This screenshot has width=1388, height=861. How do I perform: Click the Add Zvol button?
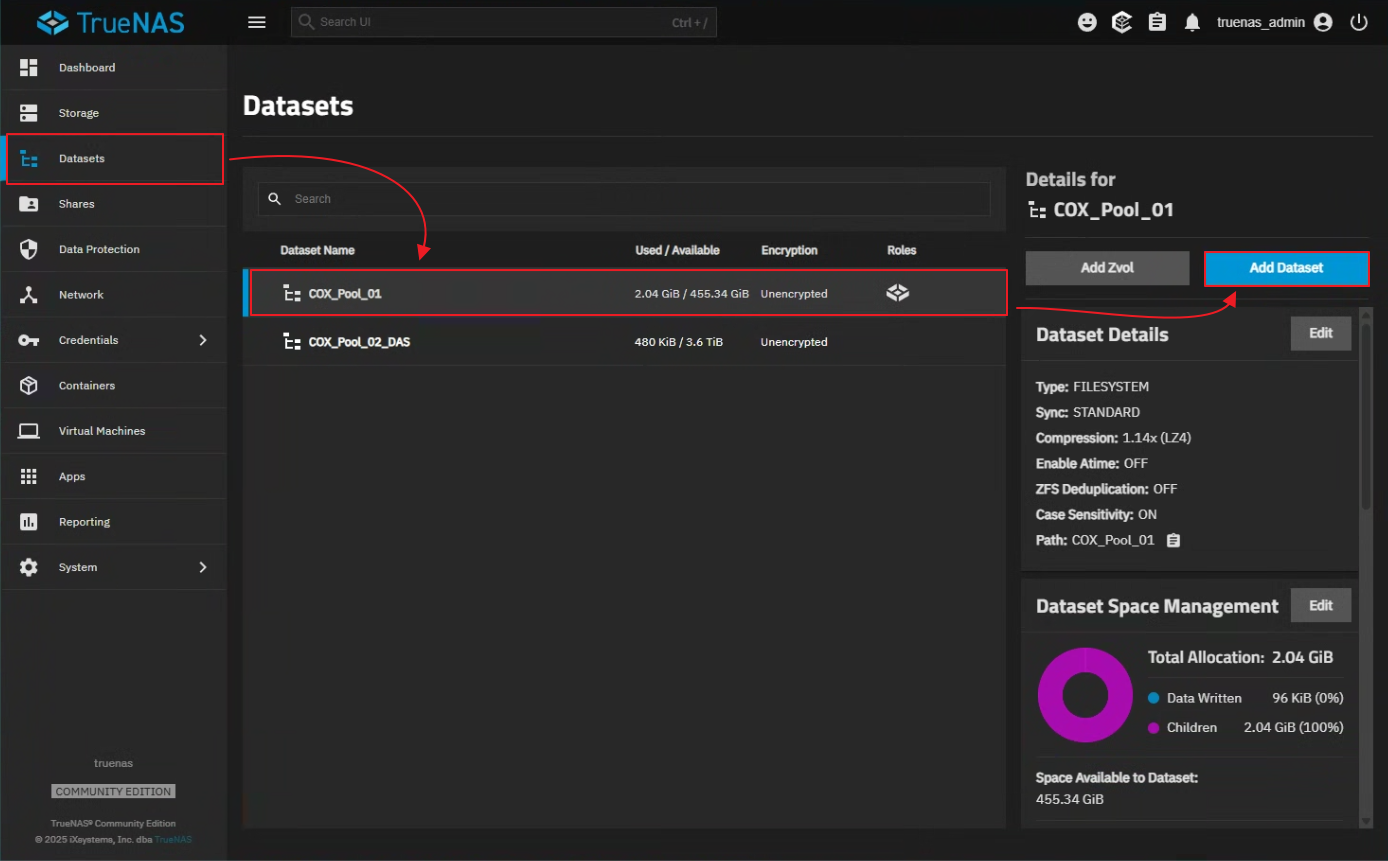pyautogui.click(x=1107, y=268)
